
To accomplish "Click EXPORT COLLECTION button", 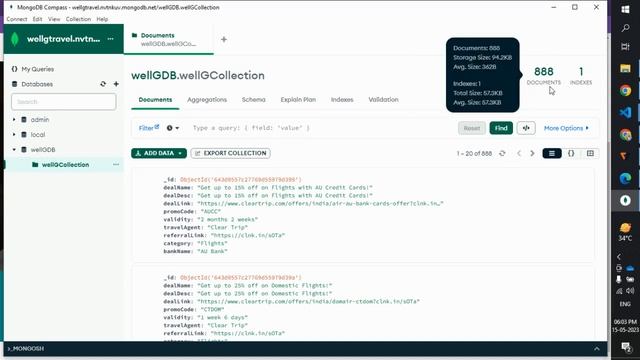I will pyautogui.click(x=231, y=153).
